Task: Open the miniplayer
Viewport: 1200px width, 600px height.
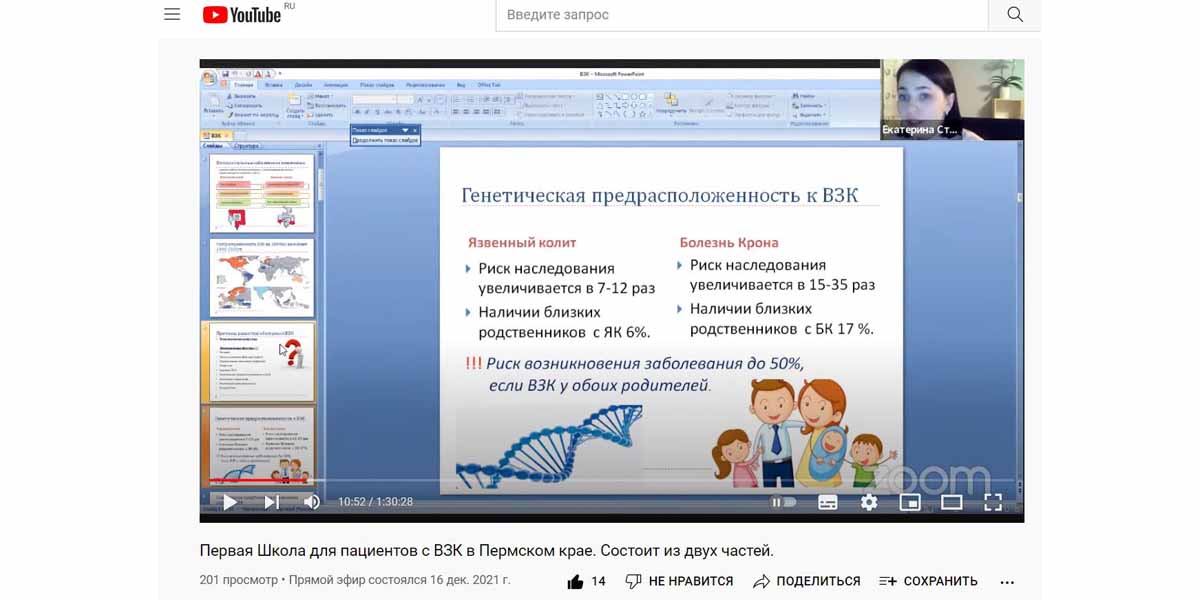Action: (910, 502)
